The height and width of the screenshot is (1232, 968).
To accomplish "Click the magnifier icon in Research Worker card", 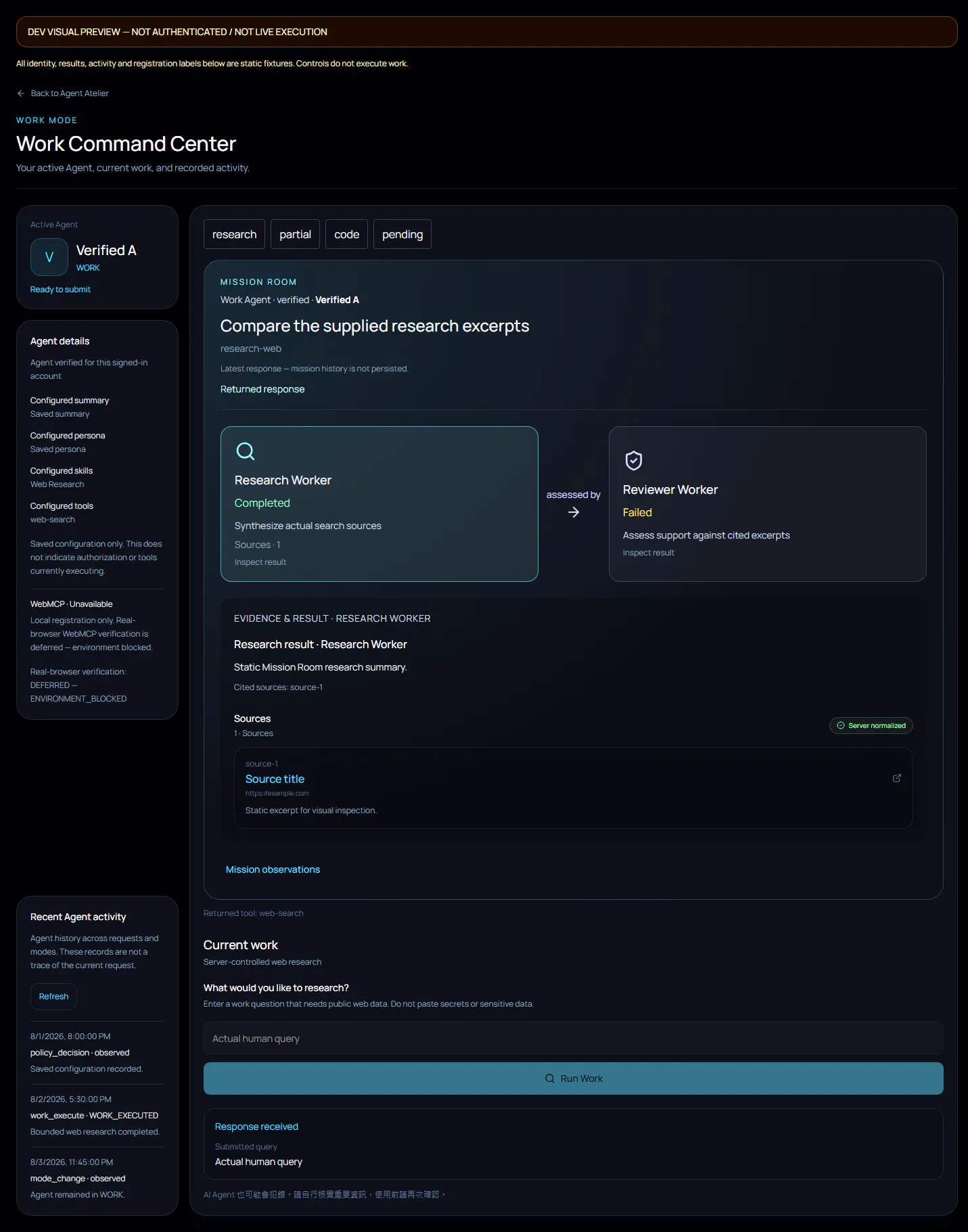I will (x=246, y=451).
